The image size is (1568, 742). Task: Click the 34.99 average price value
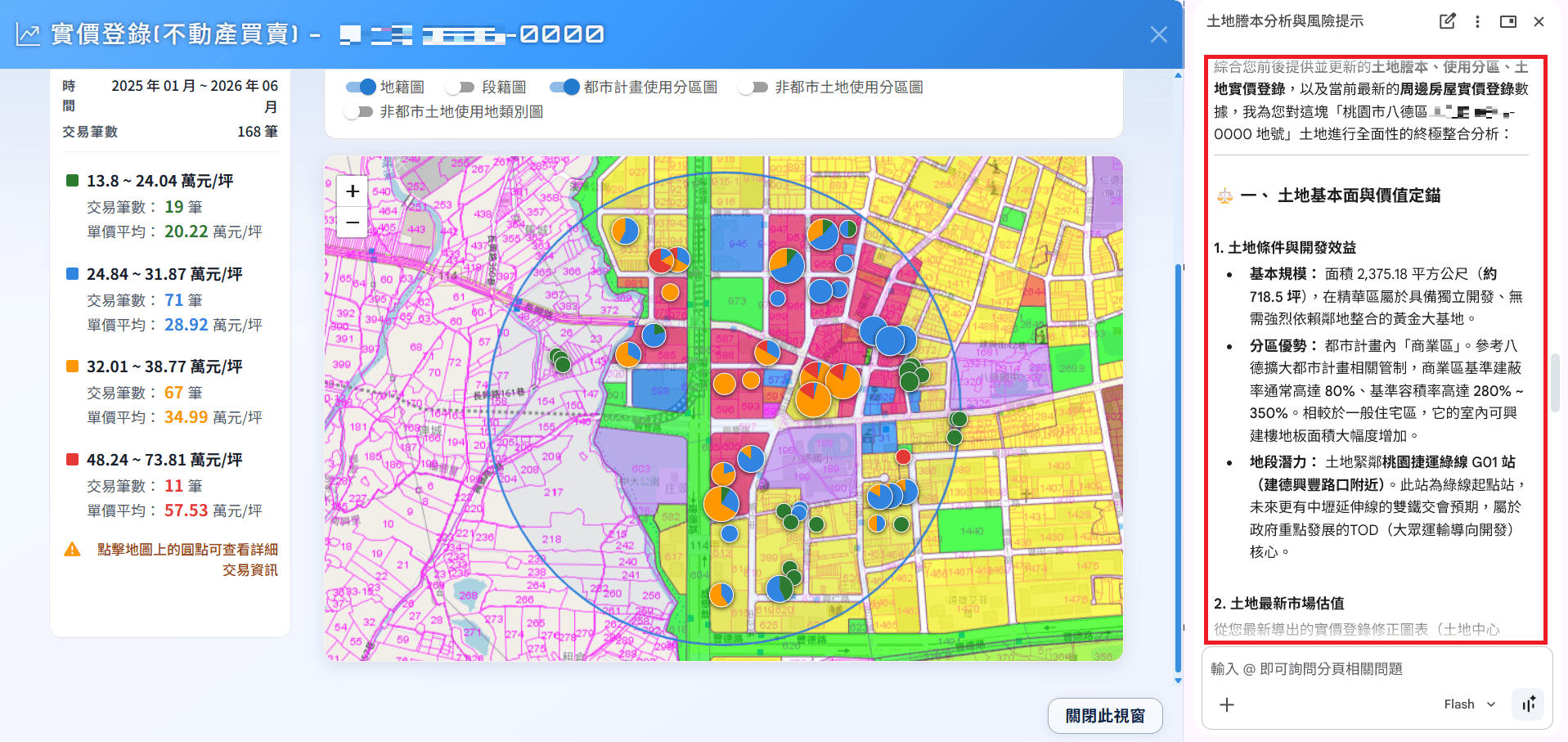186,417
